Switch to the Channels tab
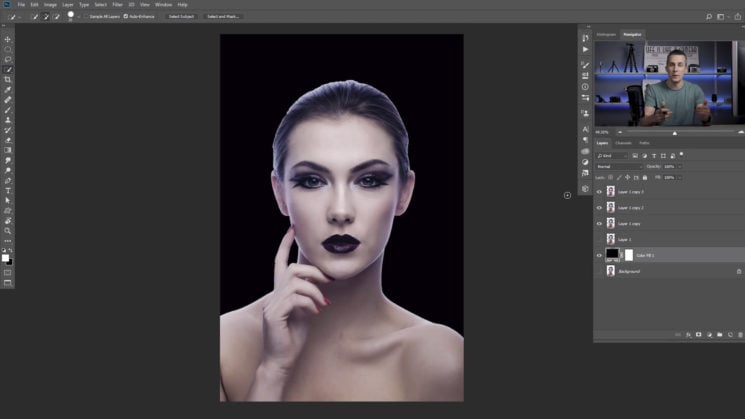The width and height of the screenshot is (745, 419). [x=623, y=143]
